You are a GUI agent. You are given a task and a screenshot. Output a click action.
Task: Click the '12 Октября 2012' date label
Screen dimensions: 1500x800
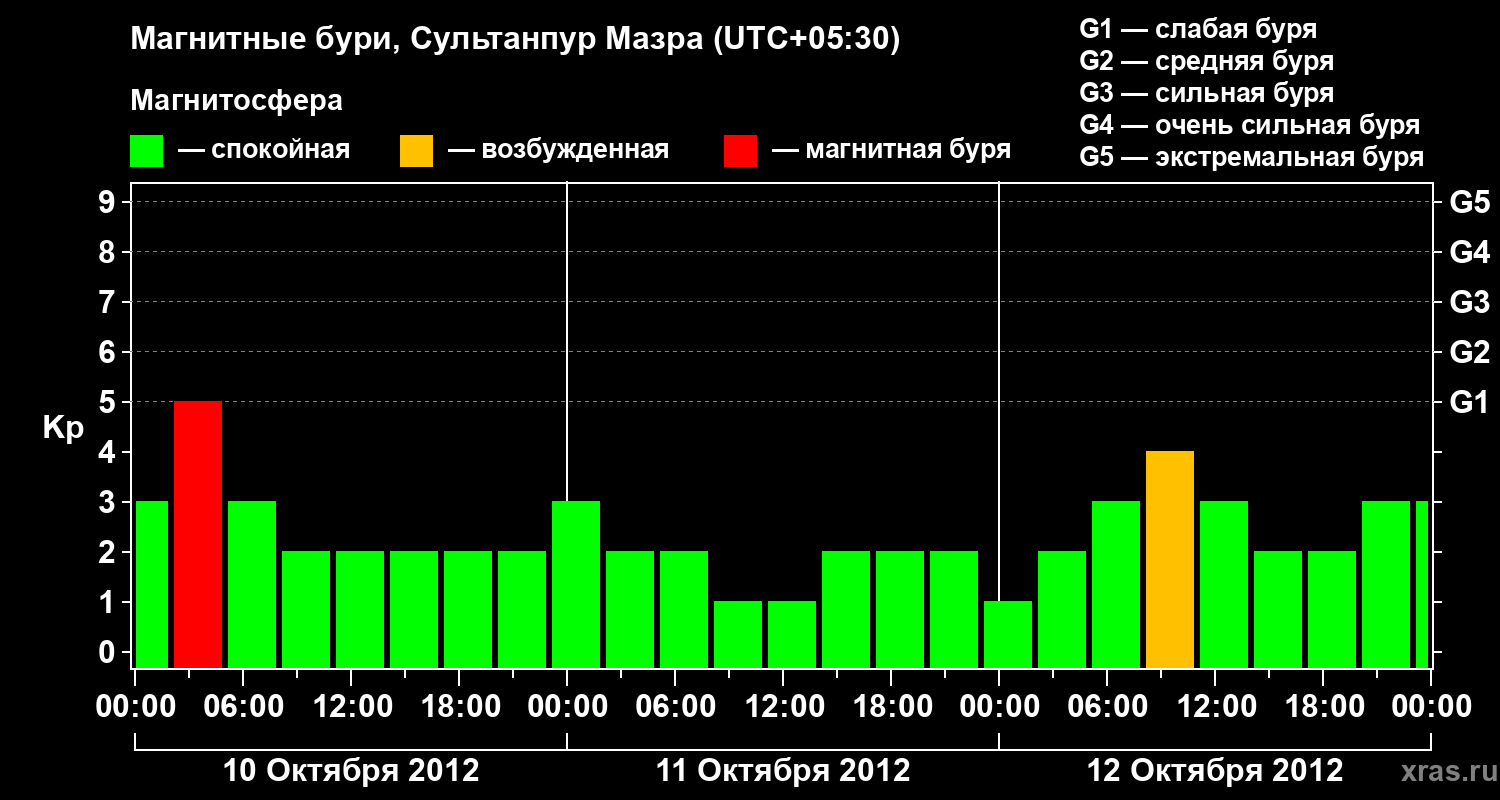1215,771
